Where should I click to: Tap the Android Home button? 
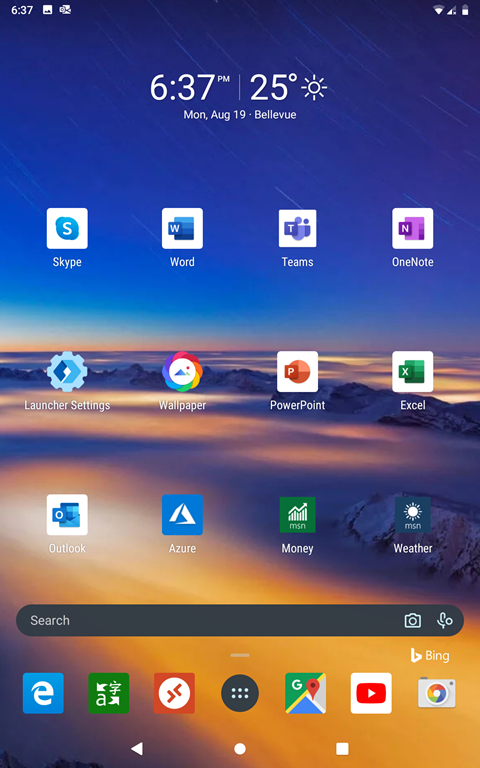(x=240, y=748)
